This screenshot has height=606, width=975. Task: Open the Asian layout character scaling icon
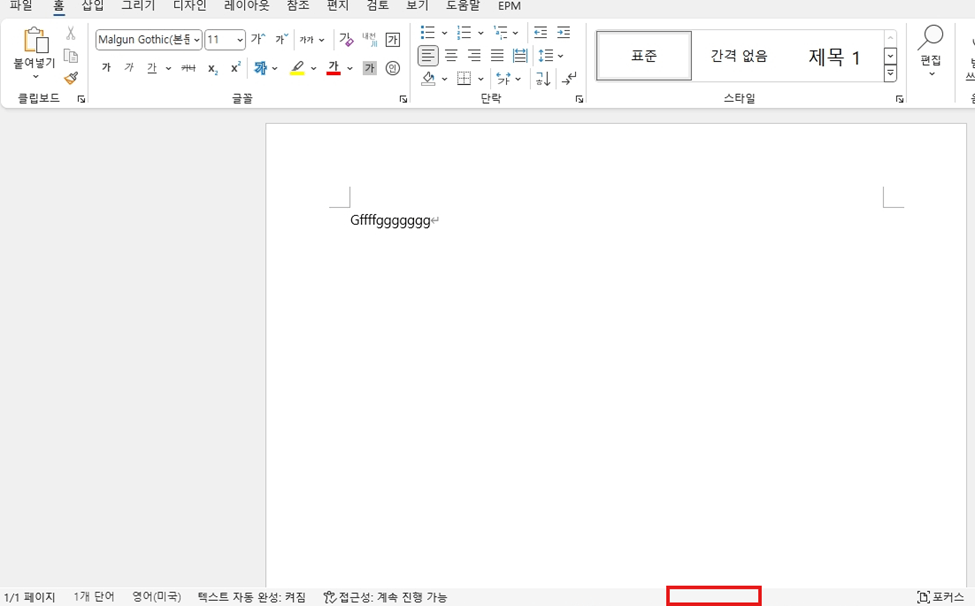click(504, 79)
